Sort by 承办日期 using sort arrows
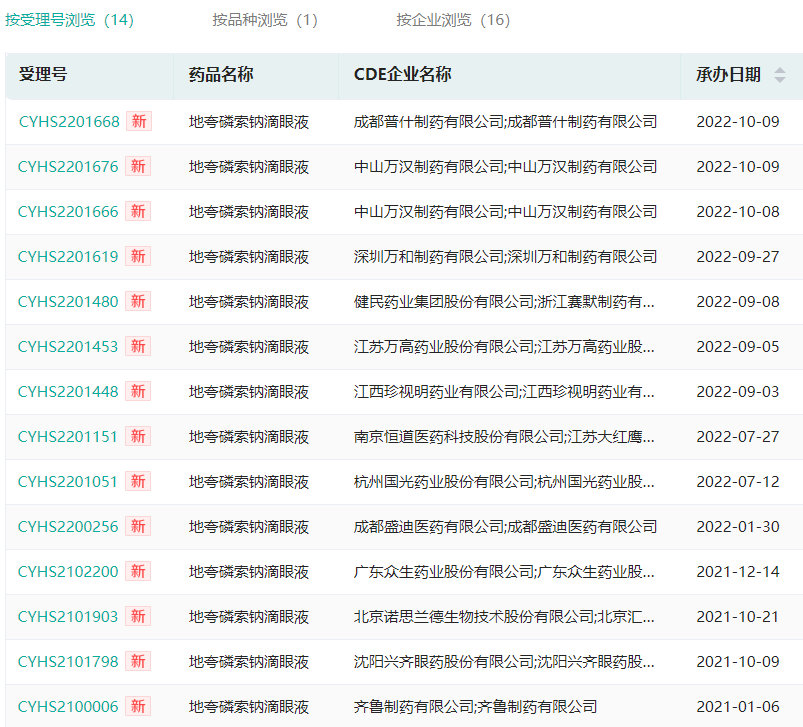The width and height of the screenshot is (803, 727). coord(779,75)
